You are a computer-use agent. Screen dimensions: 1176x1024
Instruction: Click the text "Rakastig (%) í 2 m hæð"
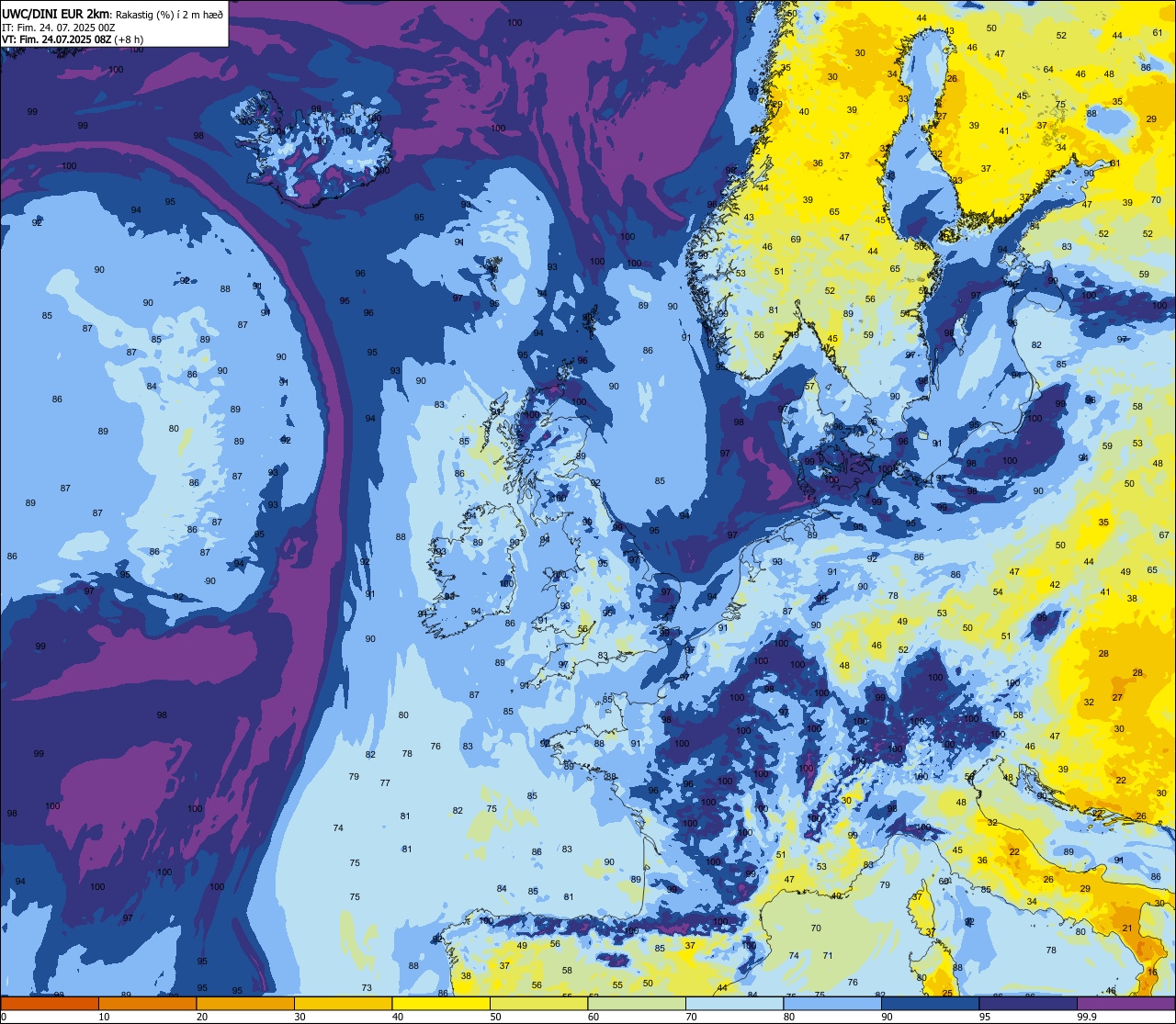coord(168,14)
